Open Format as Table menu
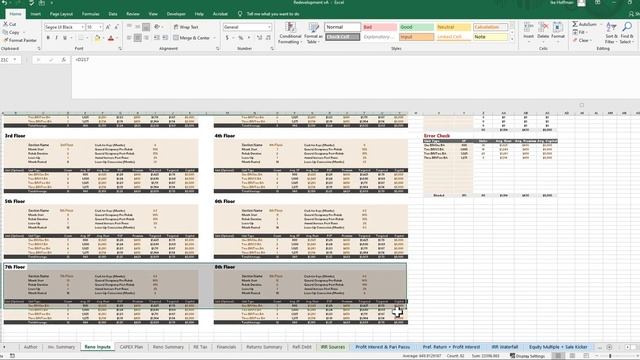 [313, 33]
